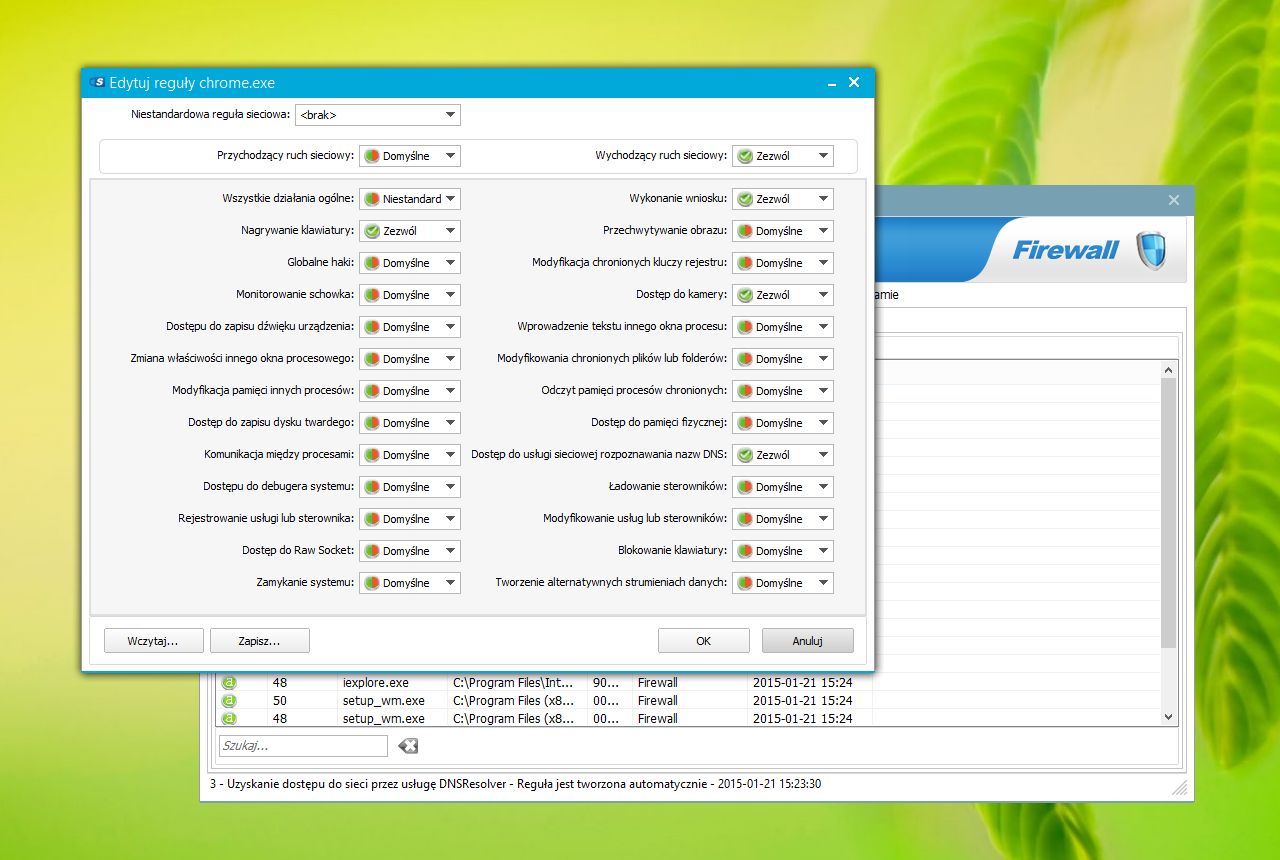This screenshot has width=1280, height=860.
Task: Expand the Modyfikowania chronionych plików lub folderów dropdown
Action: pyautogui.click(x=783, y=359)
